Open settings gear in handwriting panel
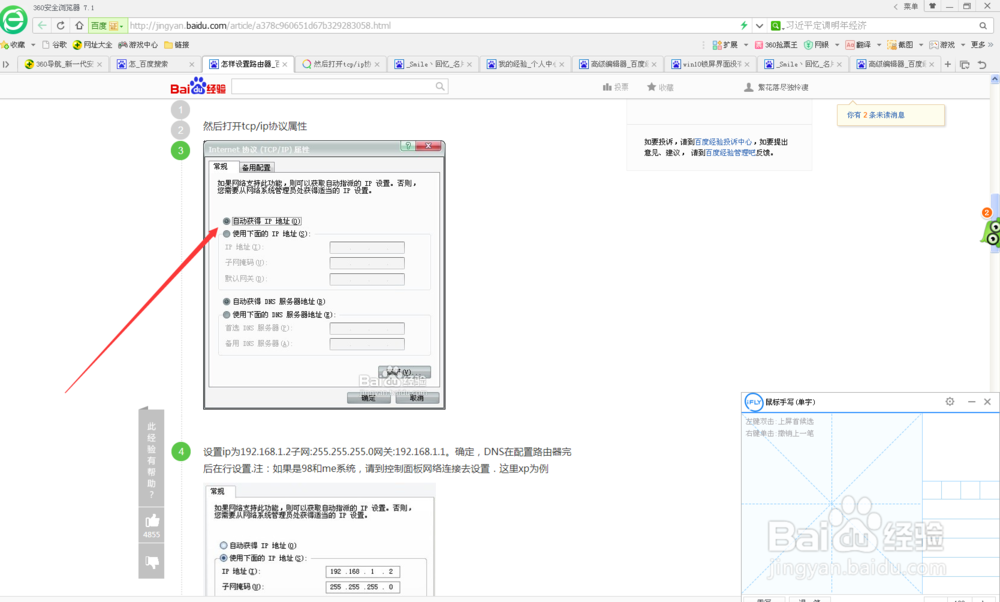The width and height of the screenshot is (1000, 602). 949,401
